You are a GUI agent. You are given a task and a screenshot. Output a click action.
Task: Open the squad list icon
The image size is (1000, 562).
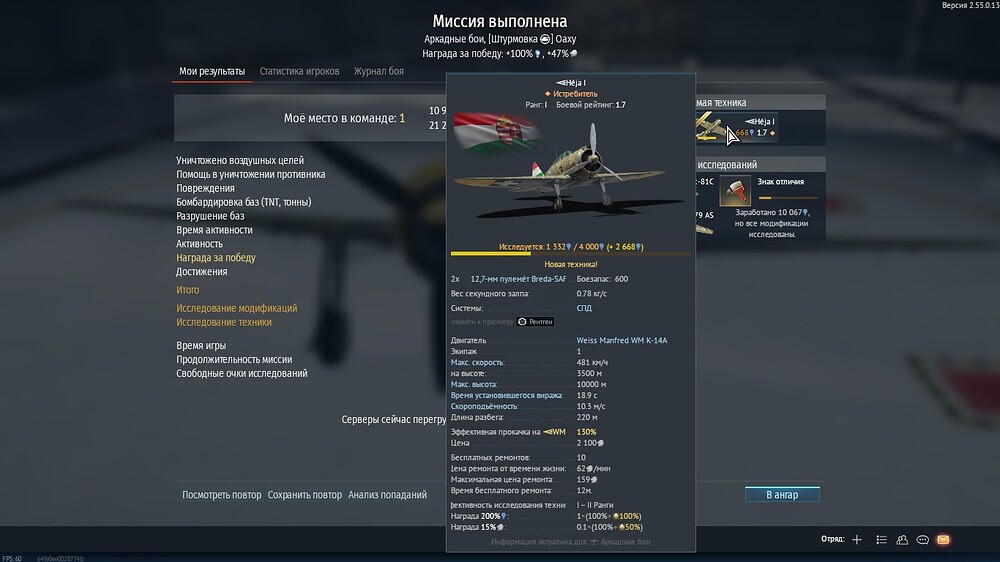(881, 540)
